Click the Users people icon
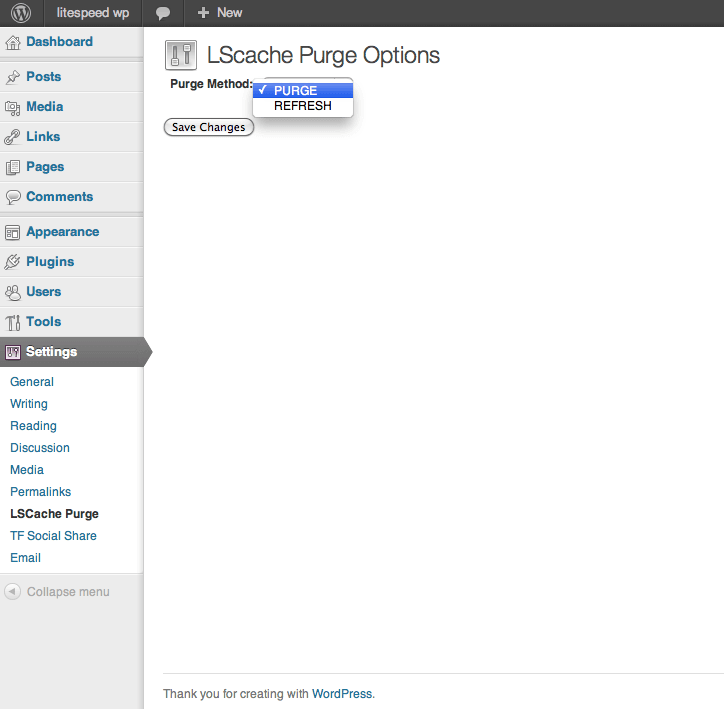The width and height of the screenshot is (724, 709). tap(13, 292)
